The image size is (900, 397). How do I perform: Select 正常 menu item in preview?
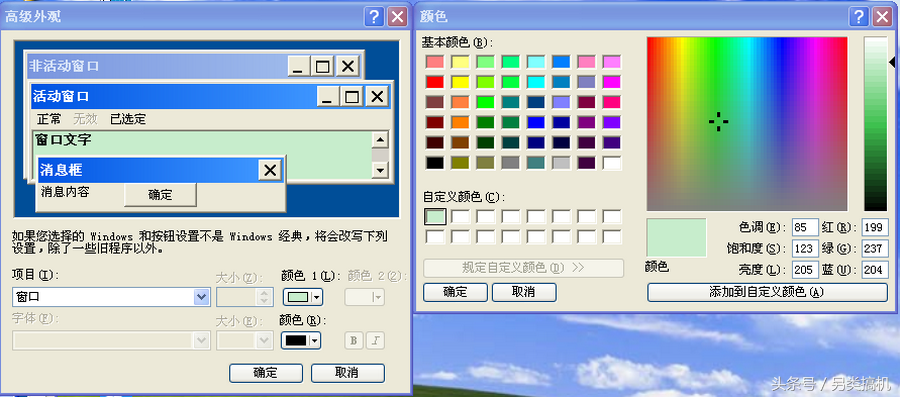(x=49, y=119)
